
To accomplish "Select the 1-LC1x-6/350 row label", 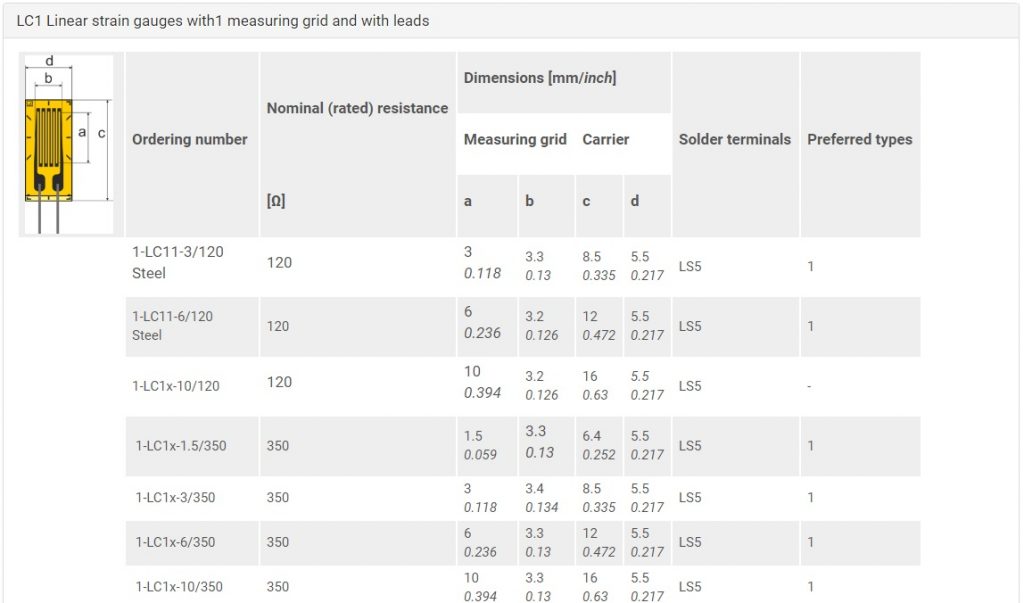I will 175,542.
